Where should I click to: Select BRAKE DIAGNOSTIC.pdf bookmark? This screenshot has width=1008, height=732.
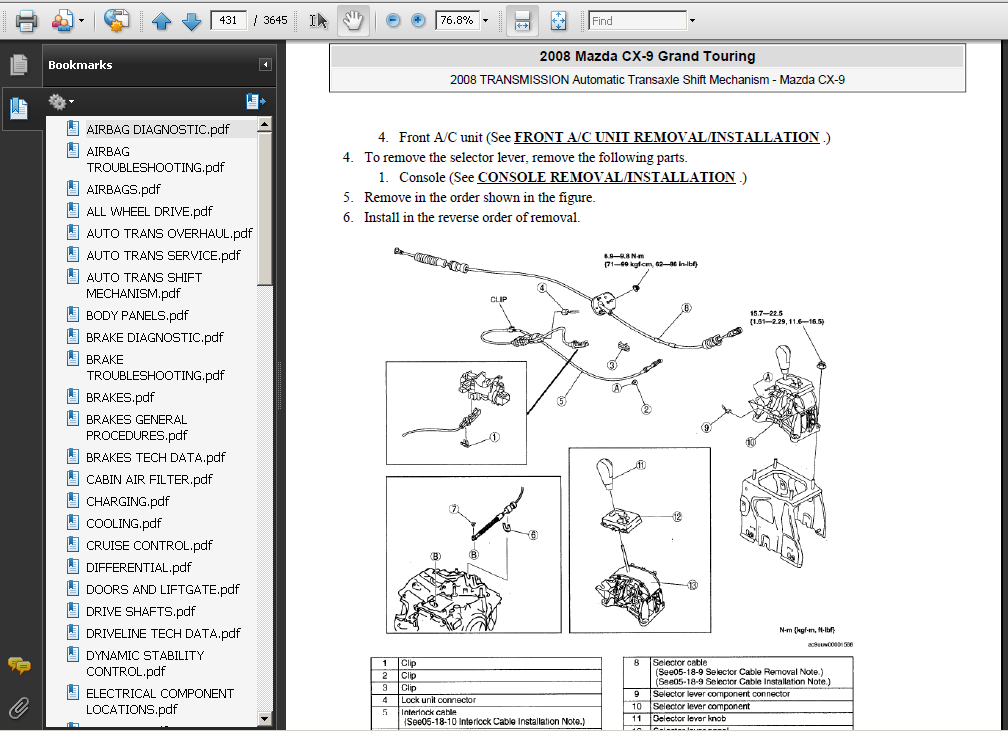(x=154, y=337)
